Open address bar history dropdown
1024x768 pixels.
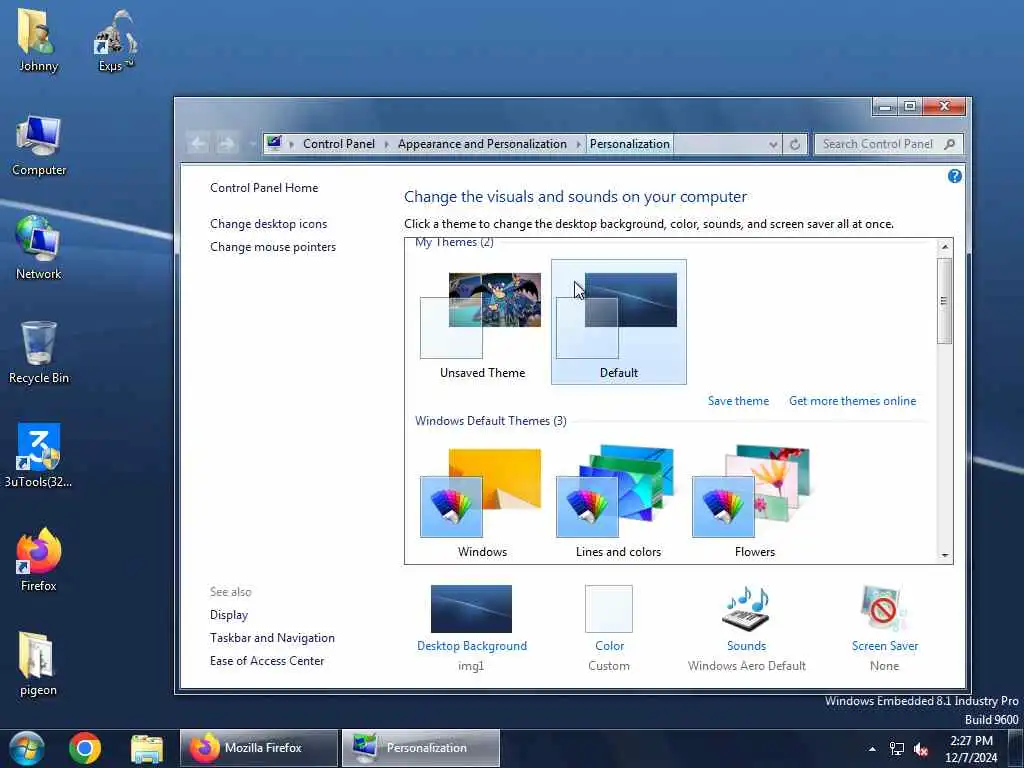(773, 144)
